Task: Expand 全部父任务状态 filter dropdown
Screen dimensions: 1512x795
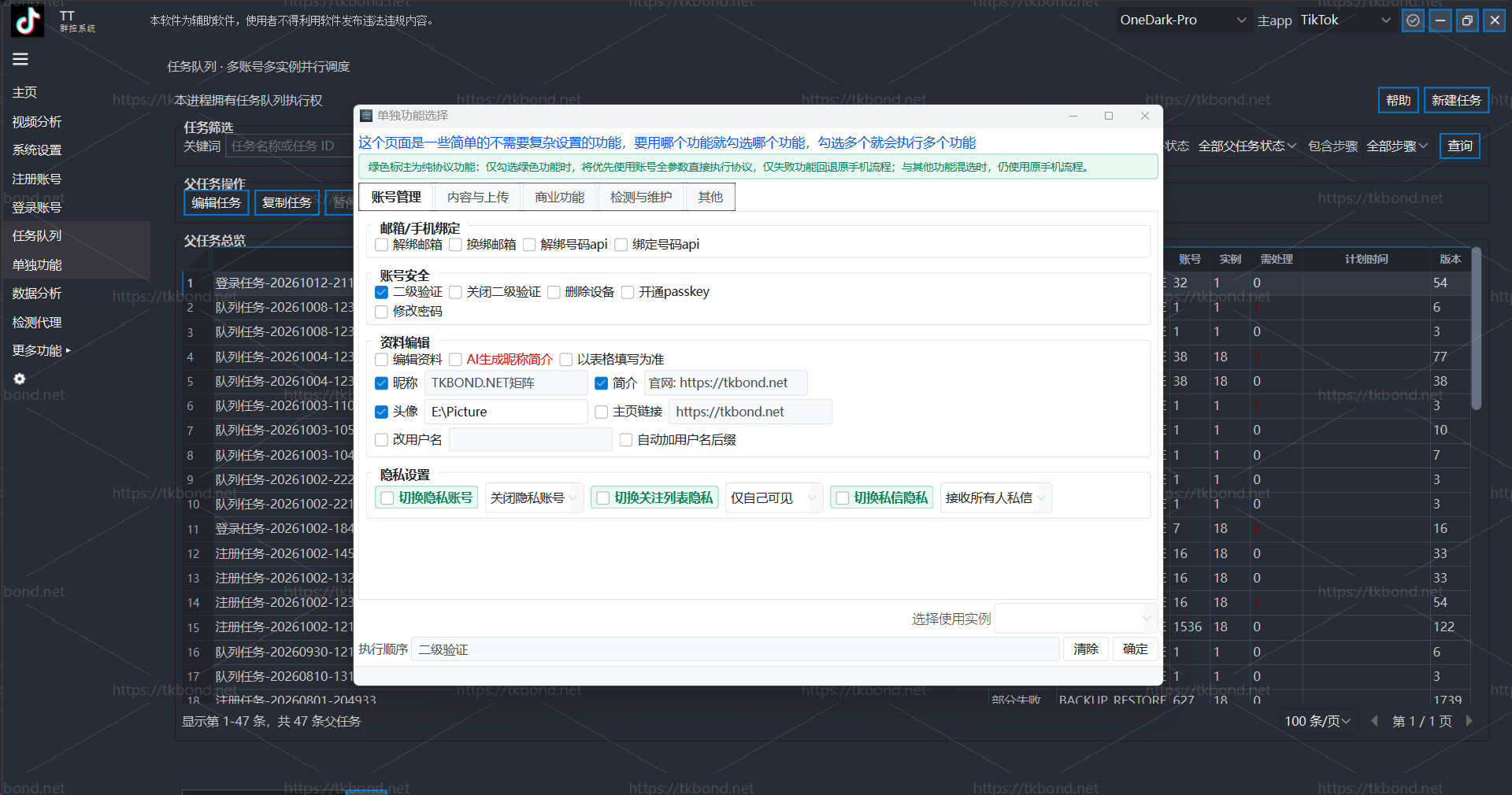Action: (1247, 146)
